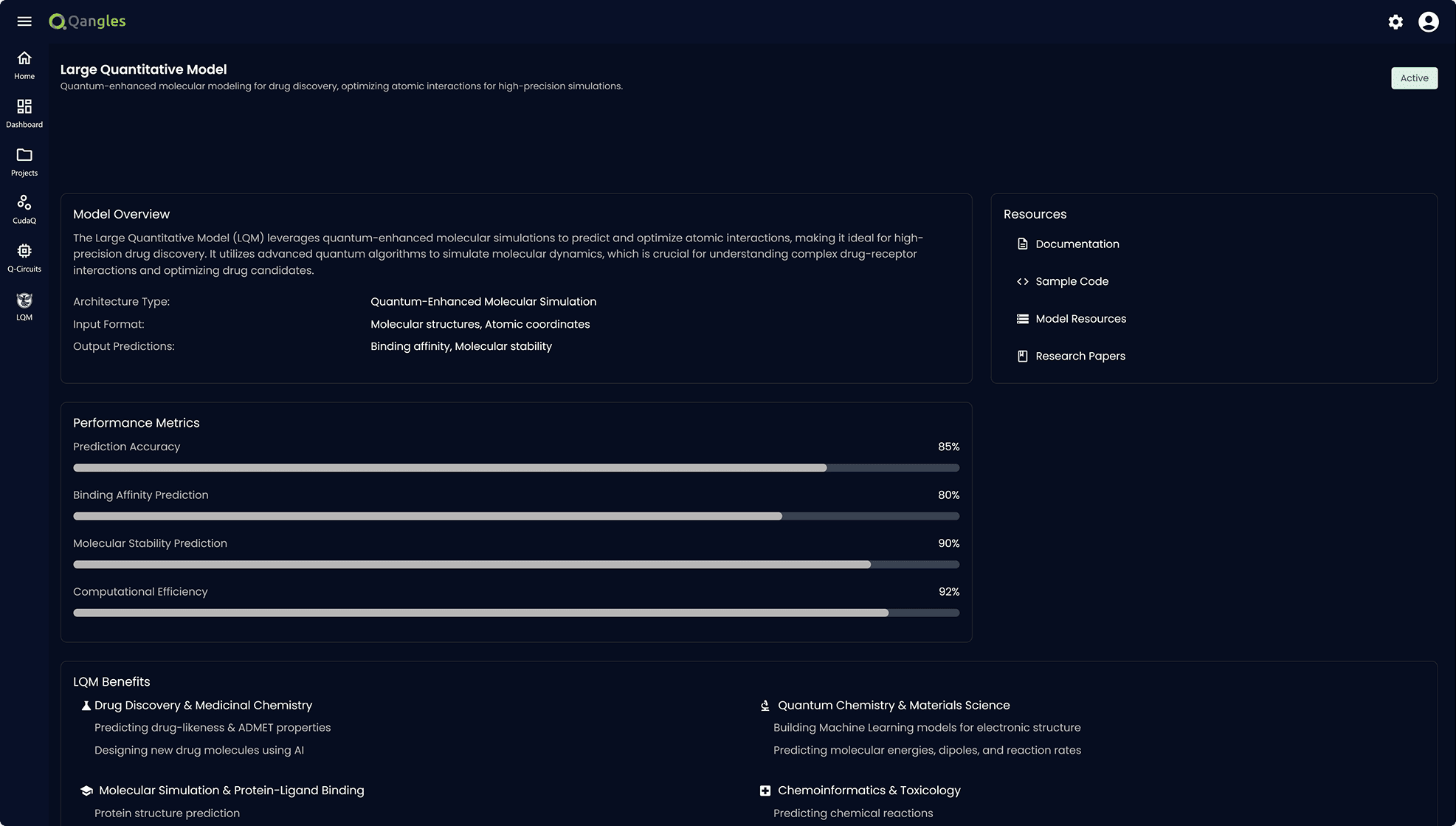1456x826 pixels.
Task: Open the settings gear in the top bar
Action: click(1395, 22)
